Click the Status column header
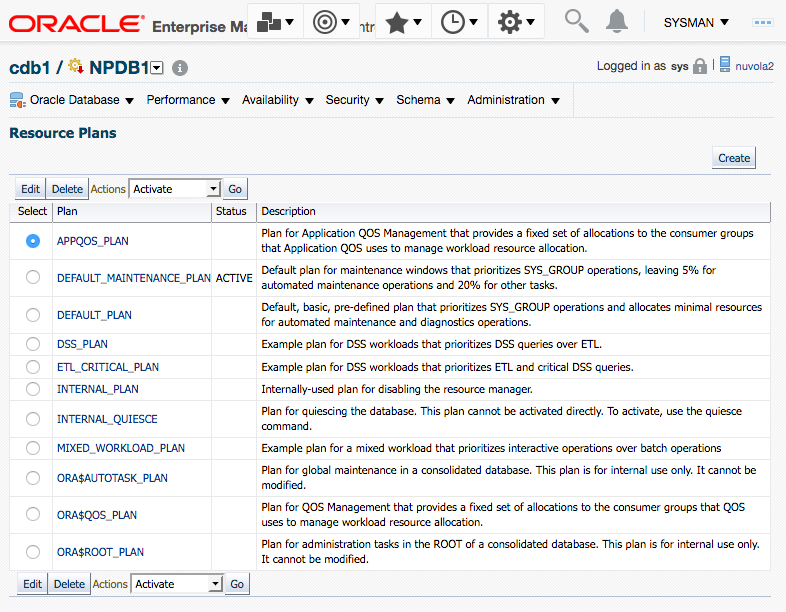The image size is (786, 612). (x=234, y=212)
